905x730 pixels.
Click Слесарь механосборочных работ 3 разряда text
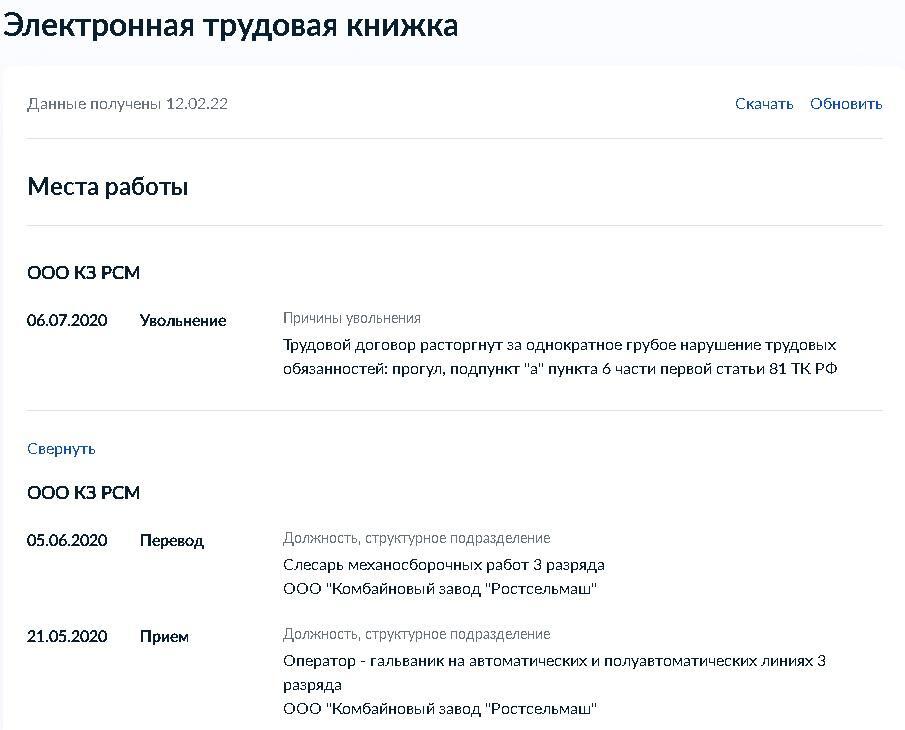(444, 565)
